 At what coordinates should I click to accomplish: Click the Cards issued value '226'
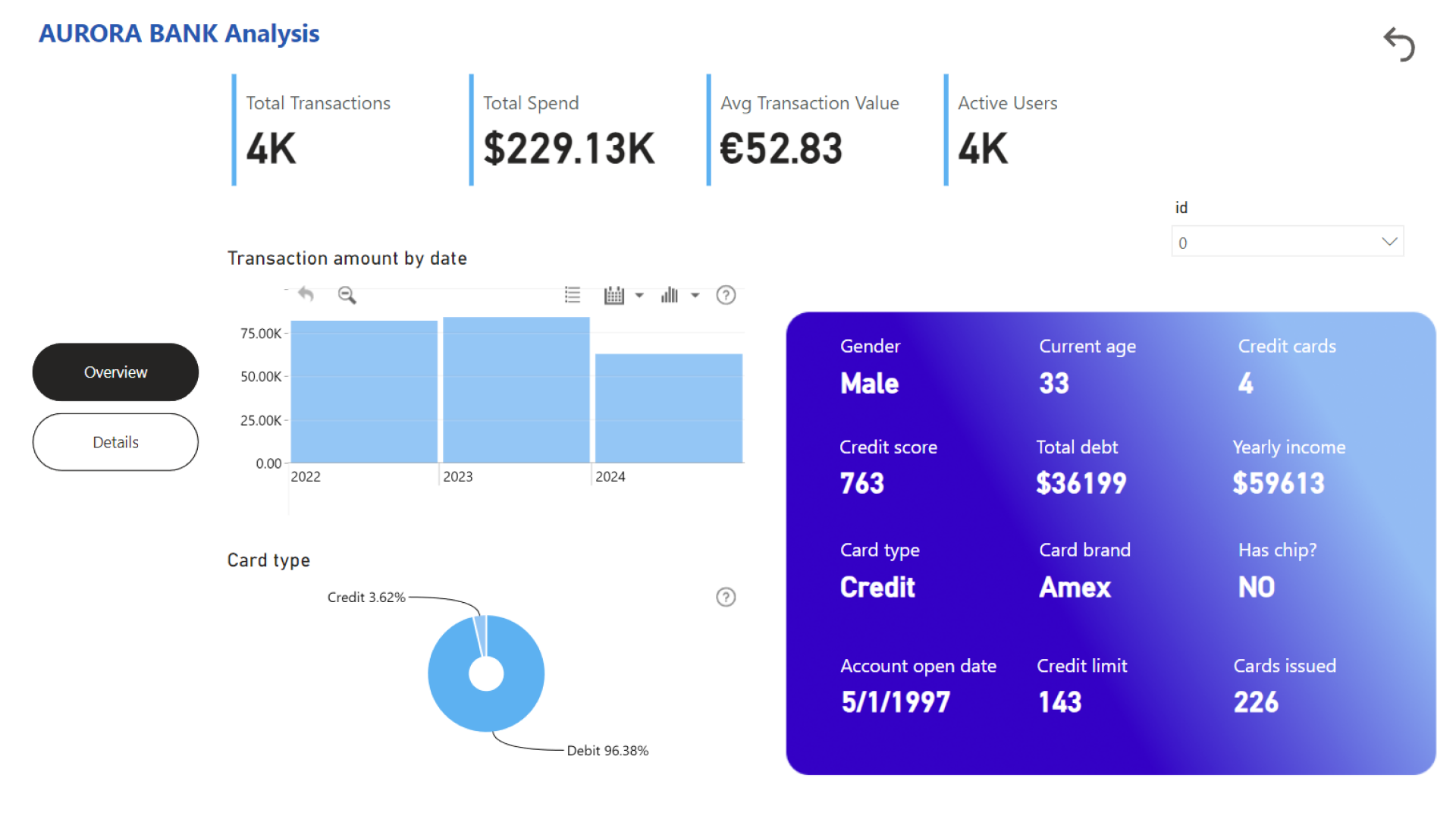[1257, 703]
